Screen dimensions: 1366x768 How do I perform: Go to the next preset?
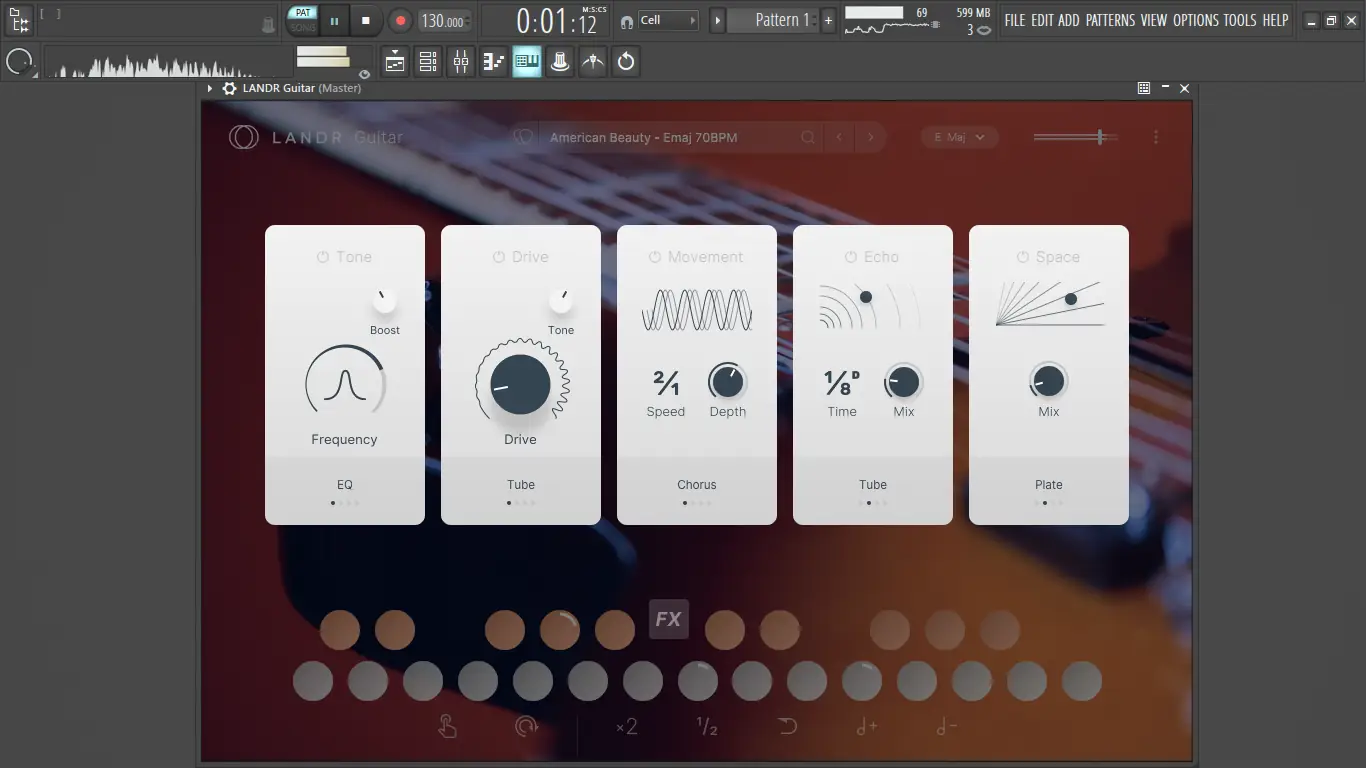click(871, 137)
